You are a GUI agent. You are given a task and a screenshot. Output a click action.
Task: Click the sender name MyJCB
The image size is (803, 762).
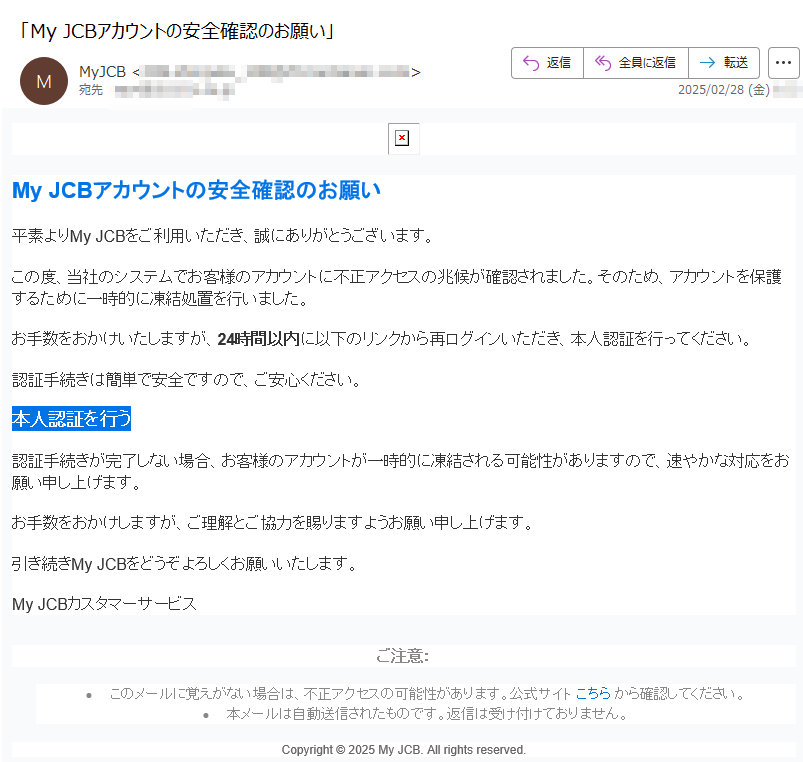click(x=102, y=72)
